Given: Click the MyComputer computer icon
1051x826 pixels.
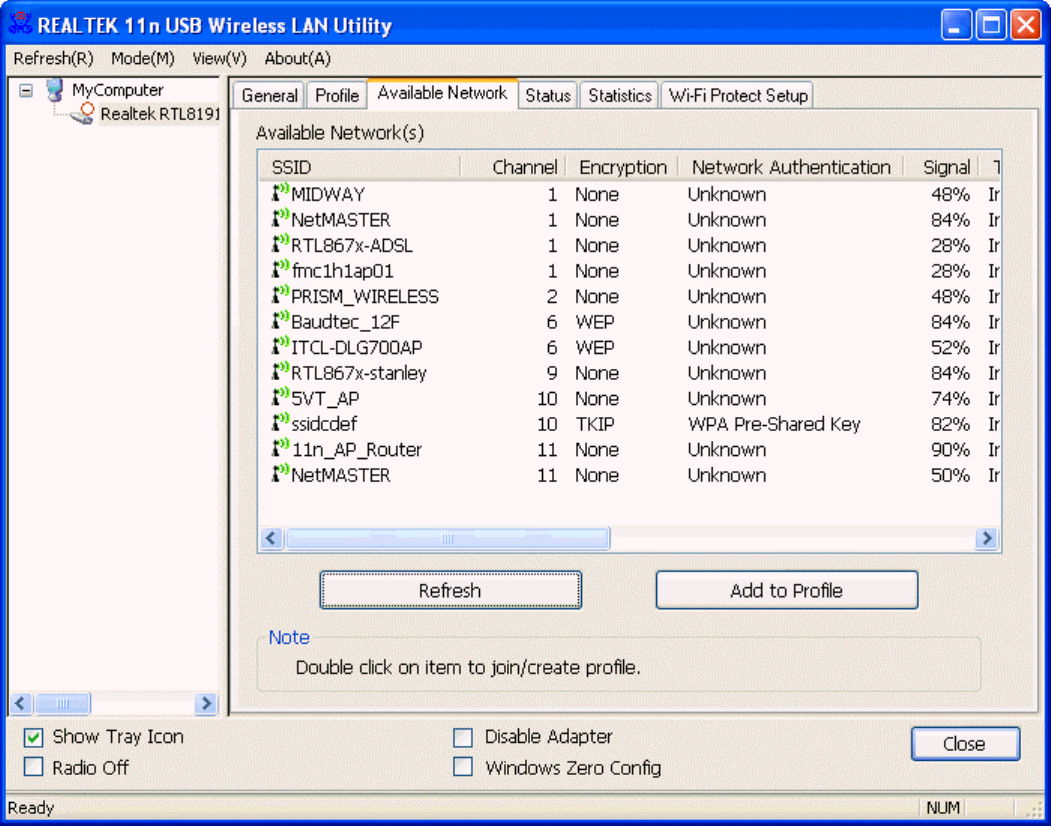Looking at the screenshot, I should (x=55, y=90).
